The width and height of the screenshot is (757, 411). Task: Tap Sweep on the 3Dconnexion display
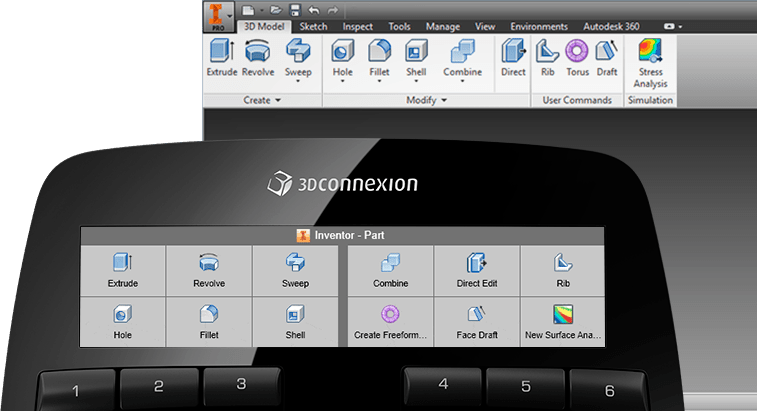click(295, 270)
